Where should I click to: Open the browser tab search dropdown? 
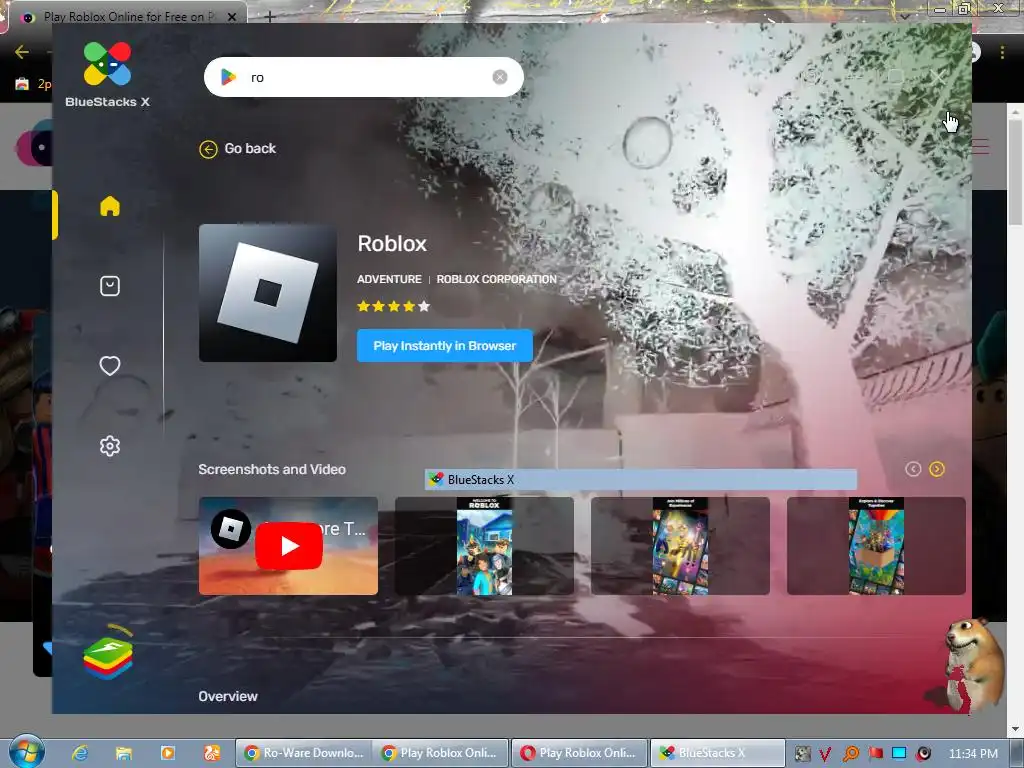[904, 16]
